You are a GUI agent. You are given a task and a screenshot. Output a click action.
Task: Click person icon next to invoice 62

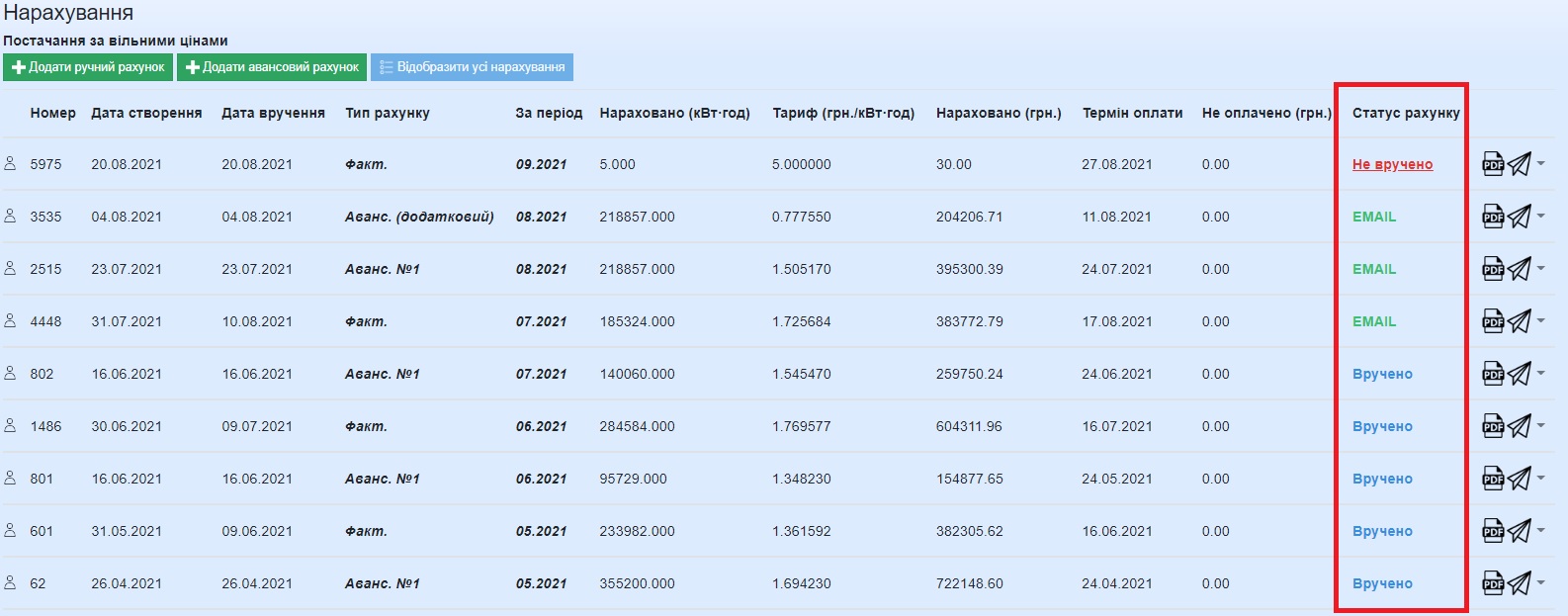[x=10, y=583]
